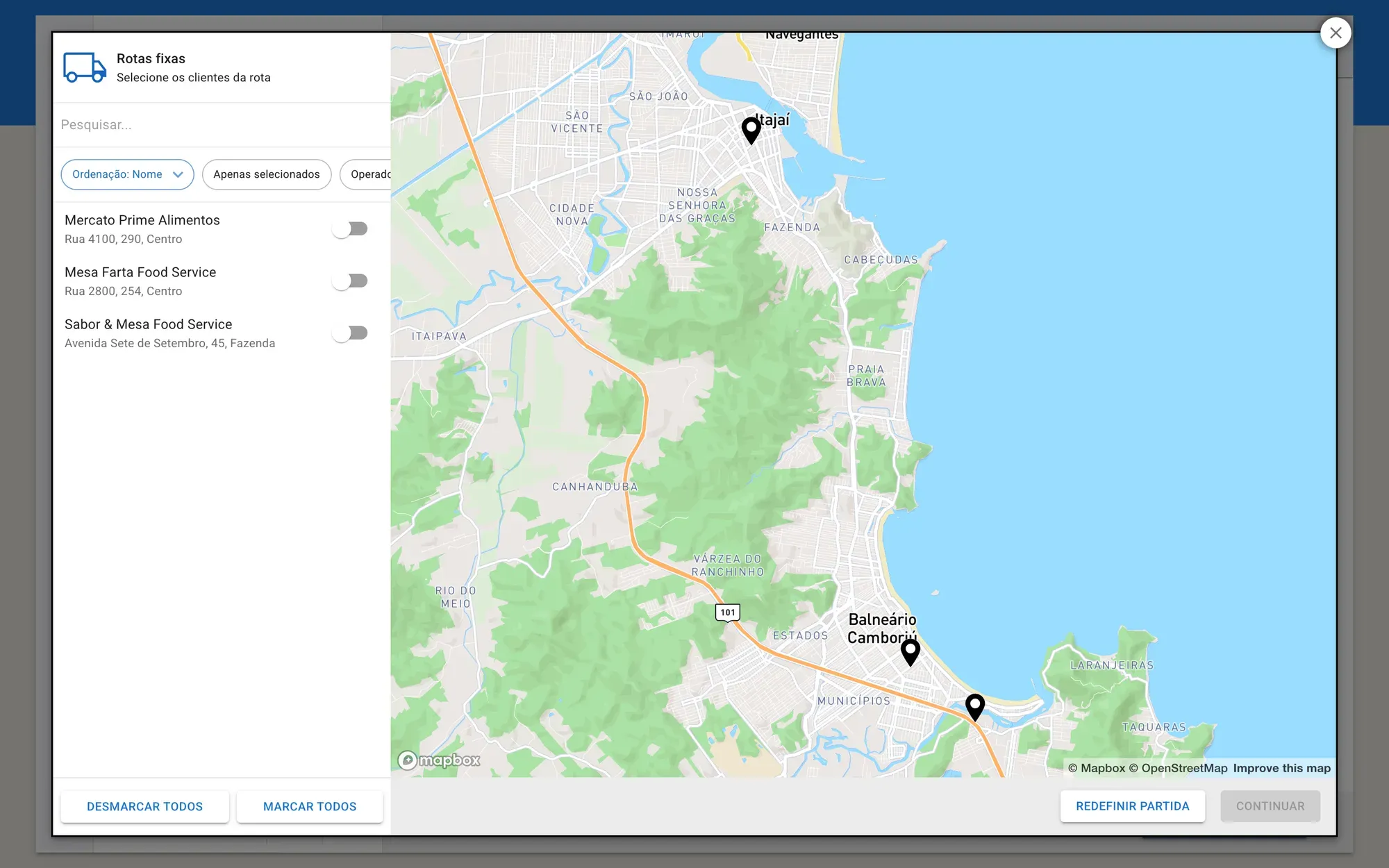Image resolution: width=1389 pixels, height=868 pixels.
Task: Click address Rua 4100, 290, Centro
Action: tap(124, 239)
